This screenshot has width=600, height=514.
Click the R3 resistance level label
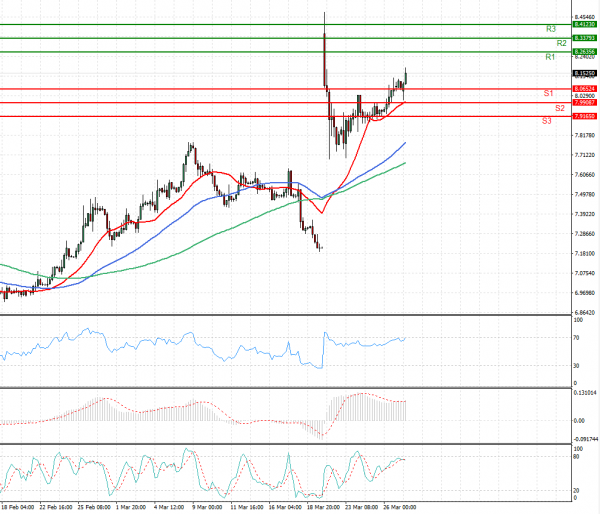[551, 29]
